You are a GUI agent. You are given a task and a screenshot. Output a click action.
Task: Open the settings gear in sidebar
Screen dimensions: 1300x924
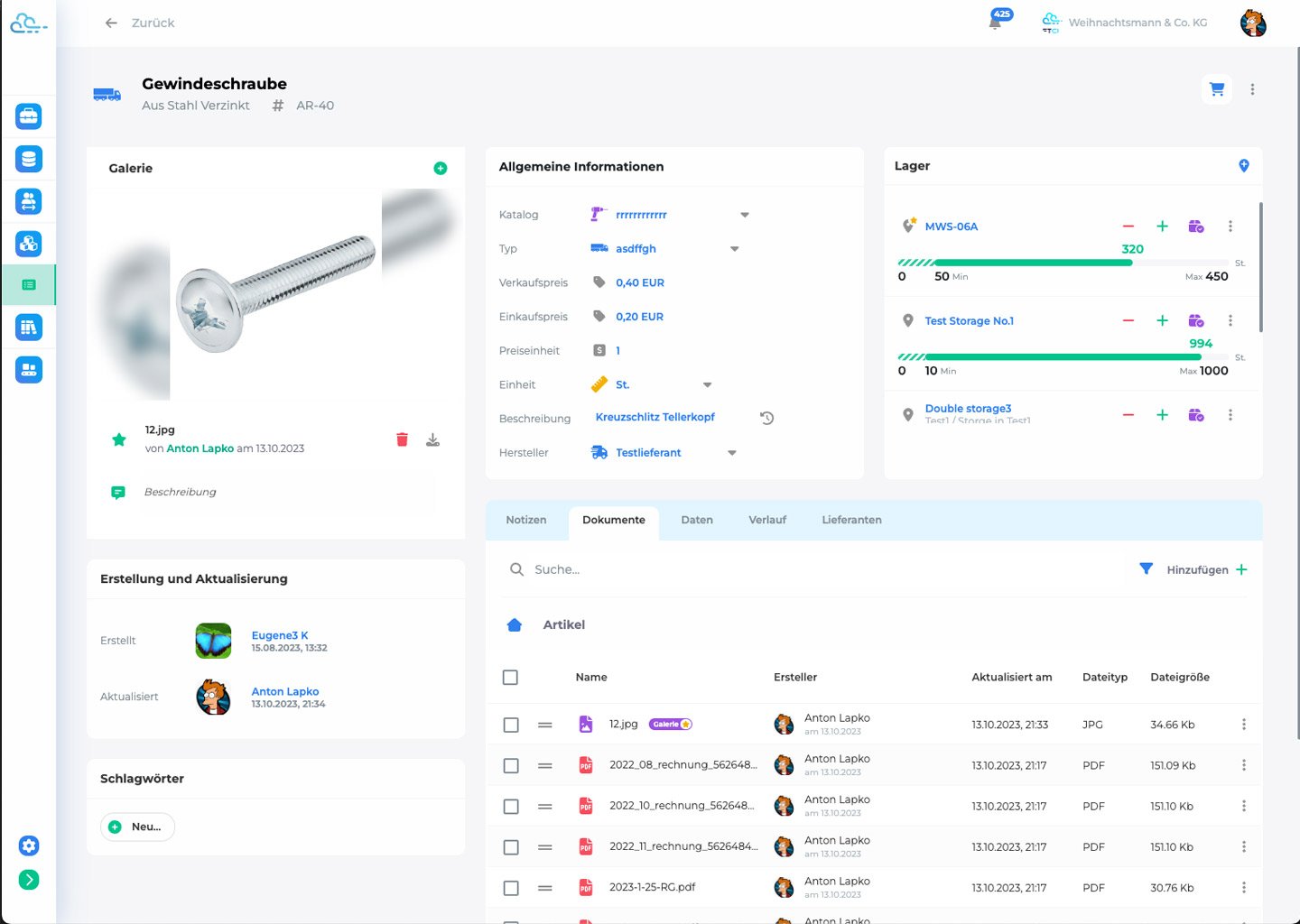click(29, 845)
